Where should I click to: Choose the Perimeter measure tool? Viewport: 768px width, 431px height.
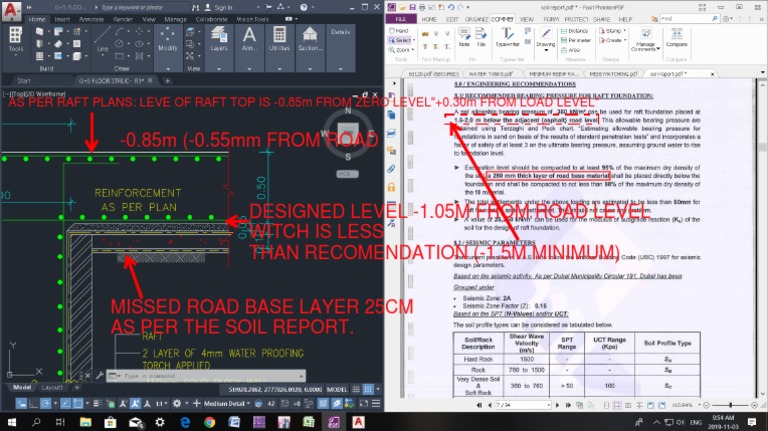tap(576, 40)
